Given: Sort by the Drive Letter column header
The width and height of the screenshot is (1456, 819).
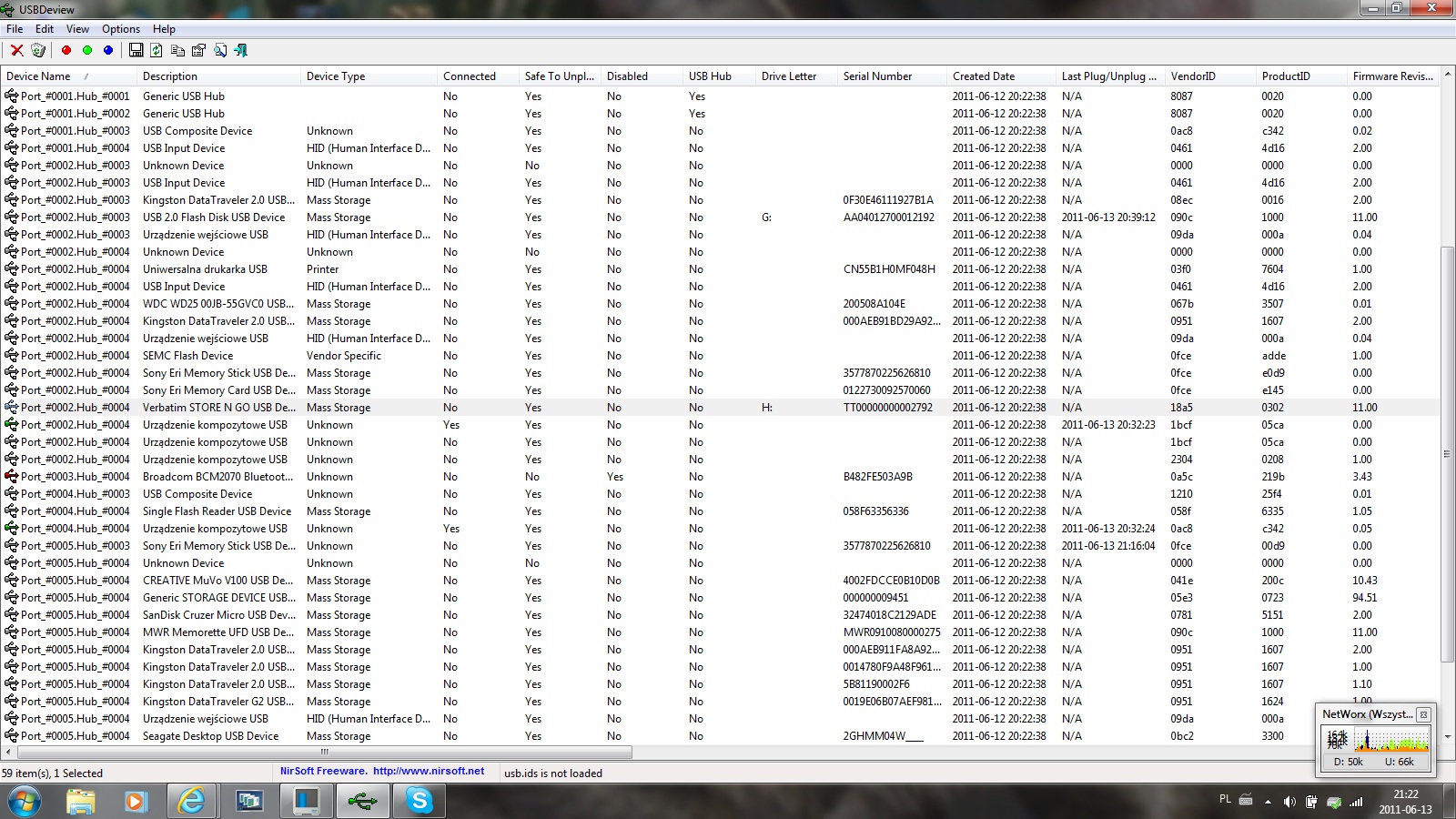Looking at the screenshot, I should click(796, 76).
